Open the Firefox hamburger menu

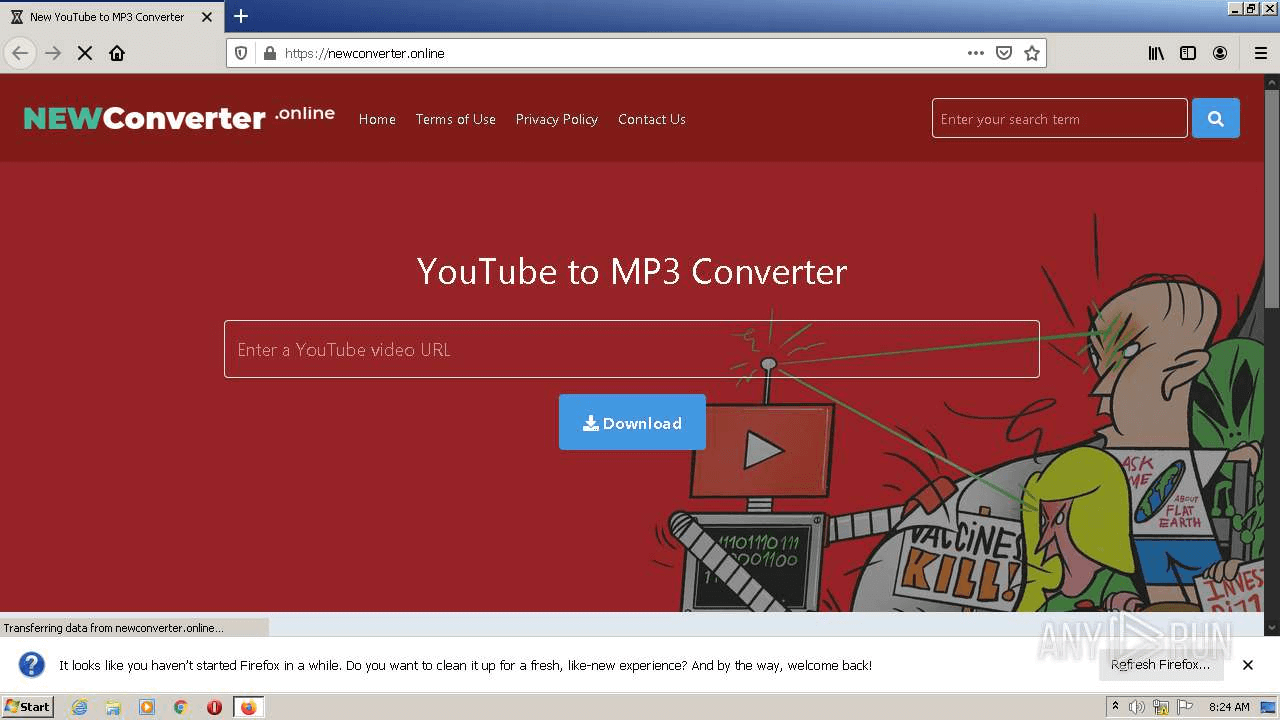[1261, 53]
